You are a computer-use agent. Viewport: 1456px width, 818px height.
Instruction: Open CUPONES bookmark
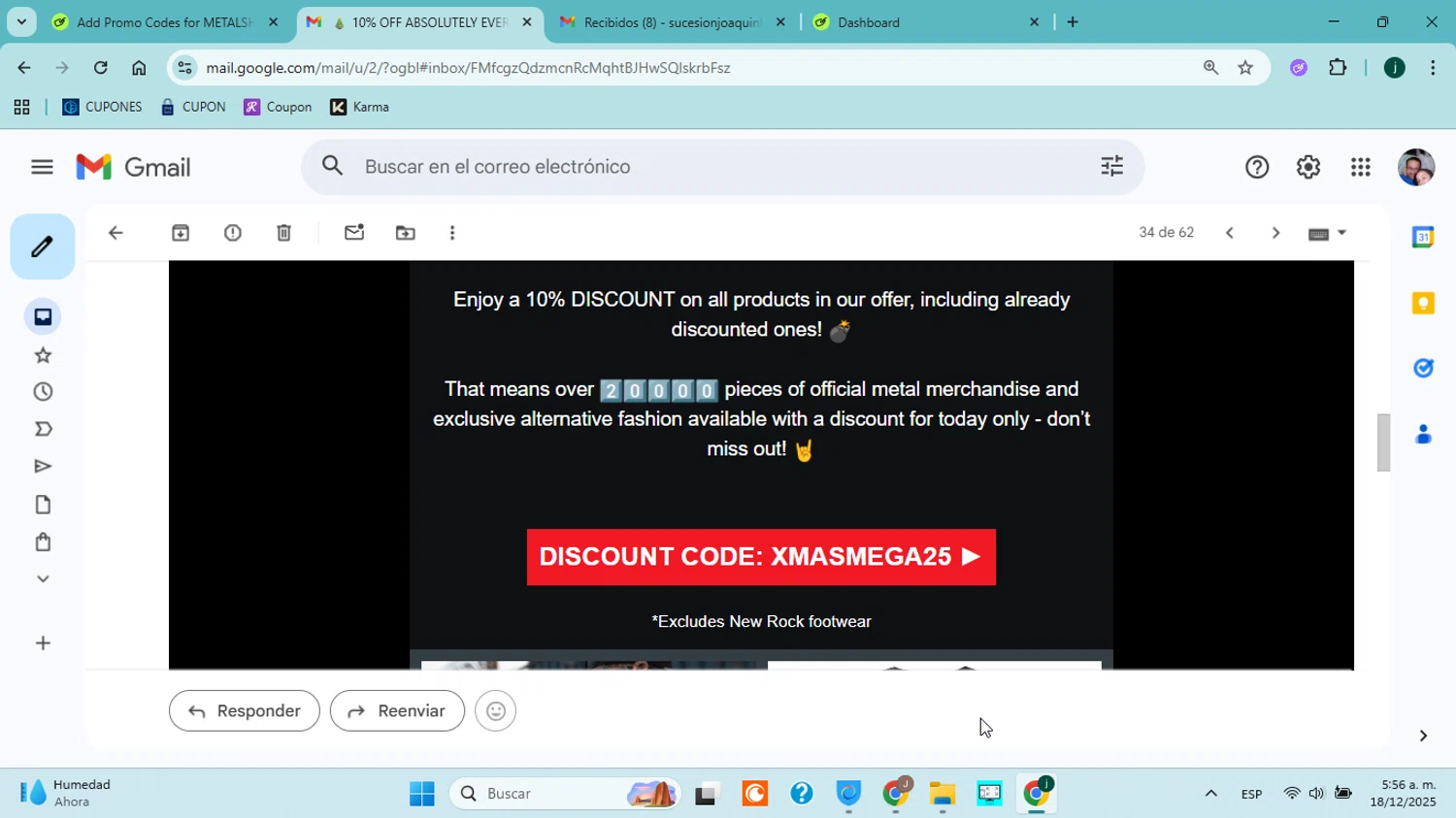pyautogui.click(x=102, y=107)
